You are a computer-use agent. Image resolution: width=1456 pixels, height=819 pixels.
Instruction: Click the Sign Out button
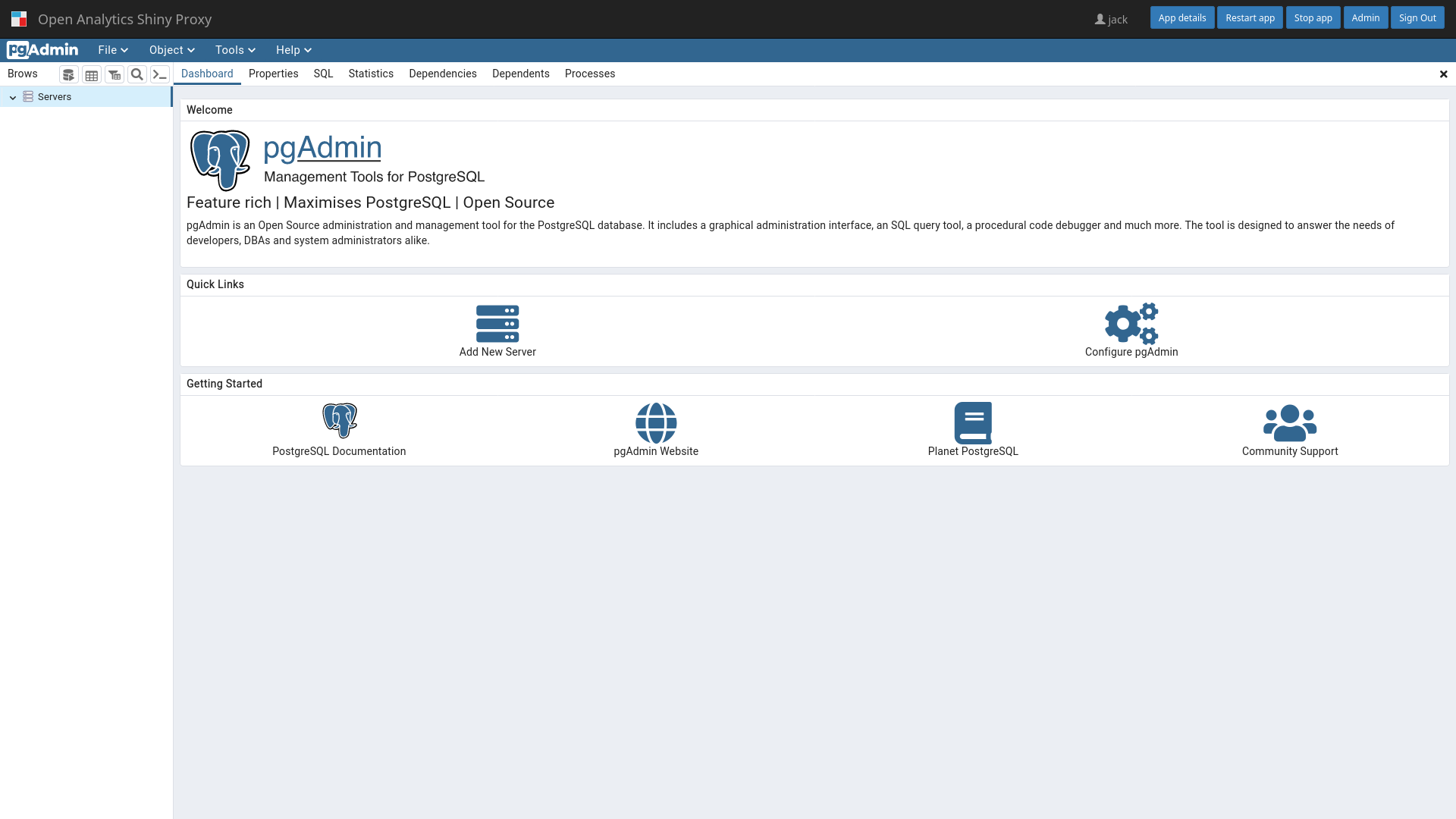[x=1417, y=18]
